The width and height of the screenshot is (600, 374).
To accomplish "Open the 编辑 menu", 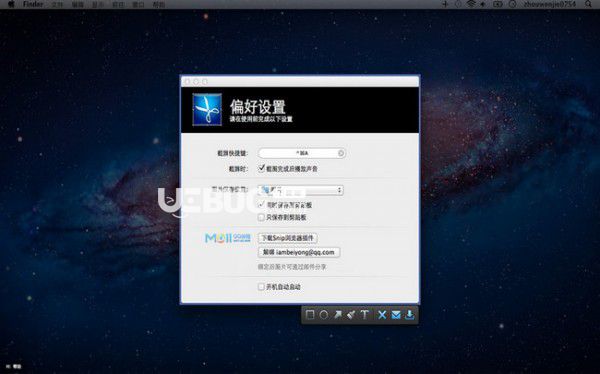I will click(x=78, y=5).
